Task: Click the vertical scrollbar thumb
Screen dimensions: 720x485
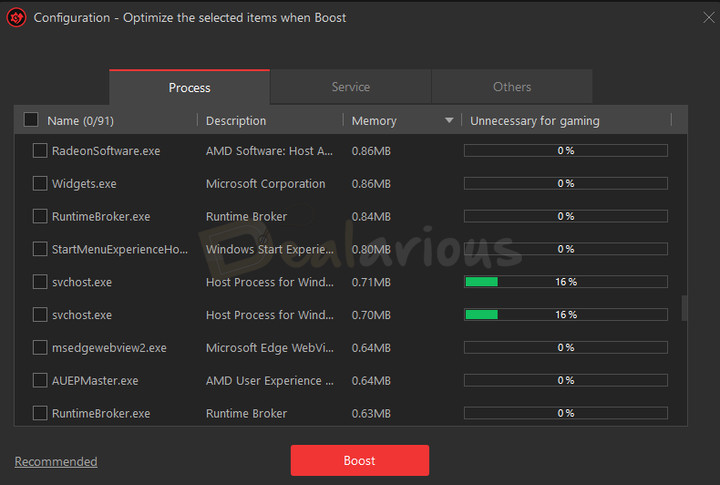Action: [x=685, y=308]
